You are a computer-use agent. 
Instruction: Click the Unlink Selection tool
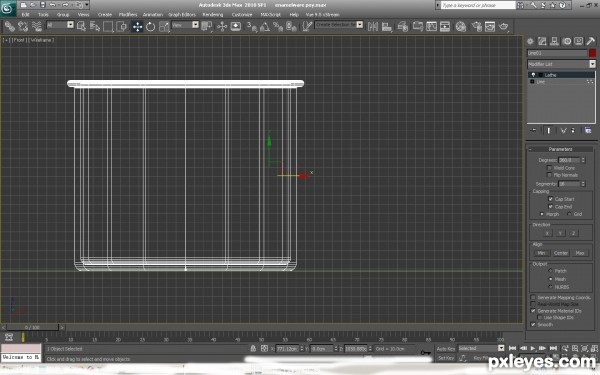tap(23, 26)
